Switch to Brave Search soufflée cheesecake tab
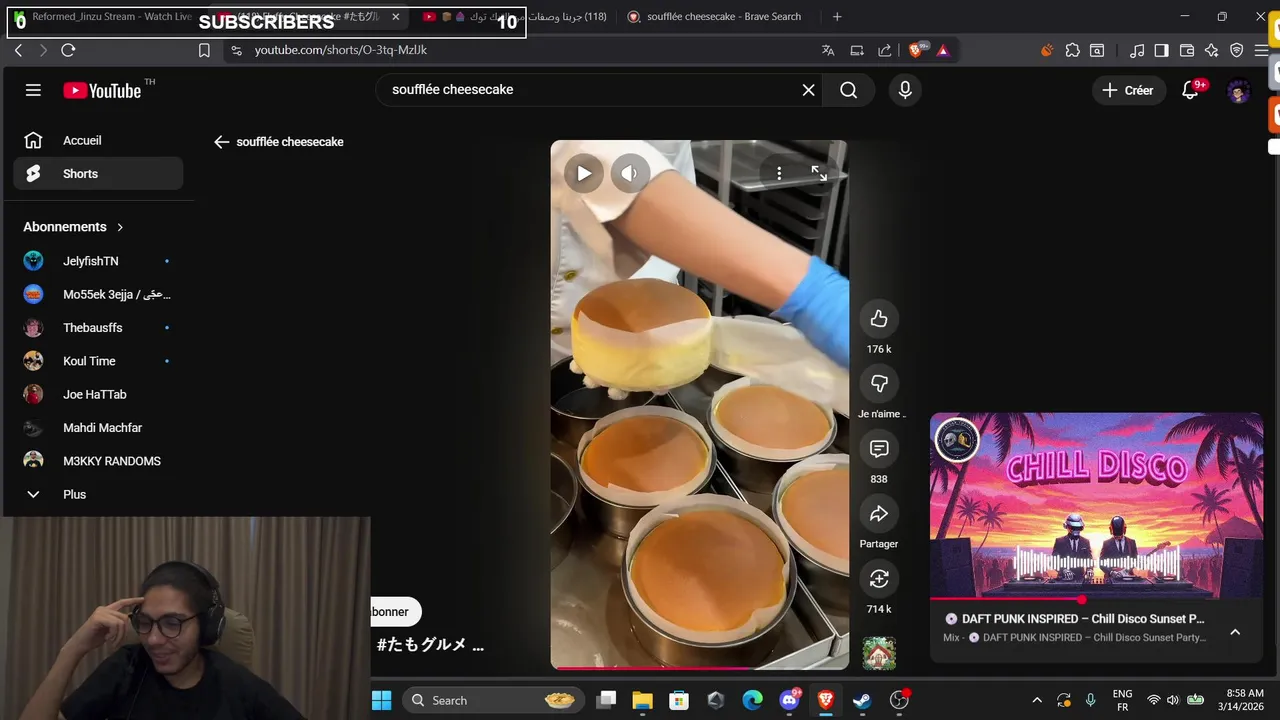Image resolution: width=1280 pixels, height=720 pixels. point(714,17)
